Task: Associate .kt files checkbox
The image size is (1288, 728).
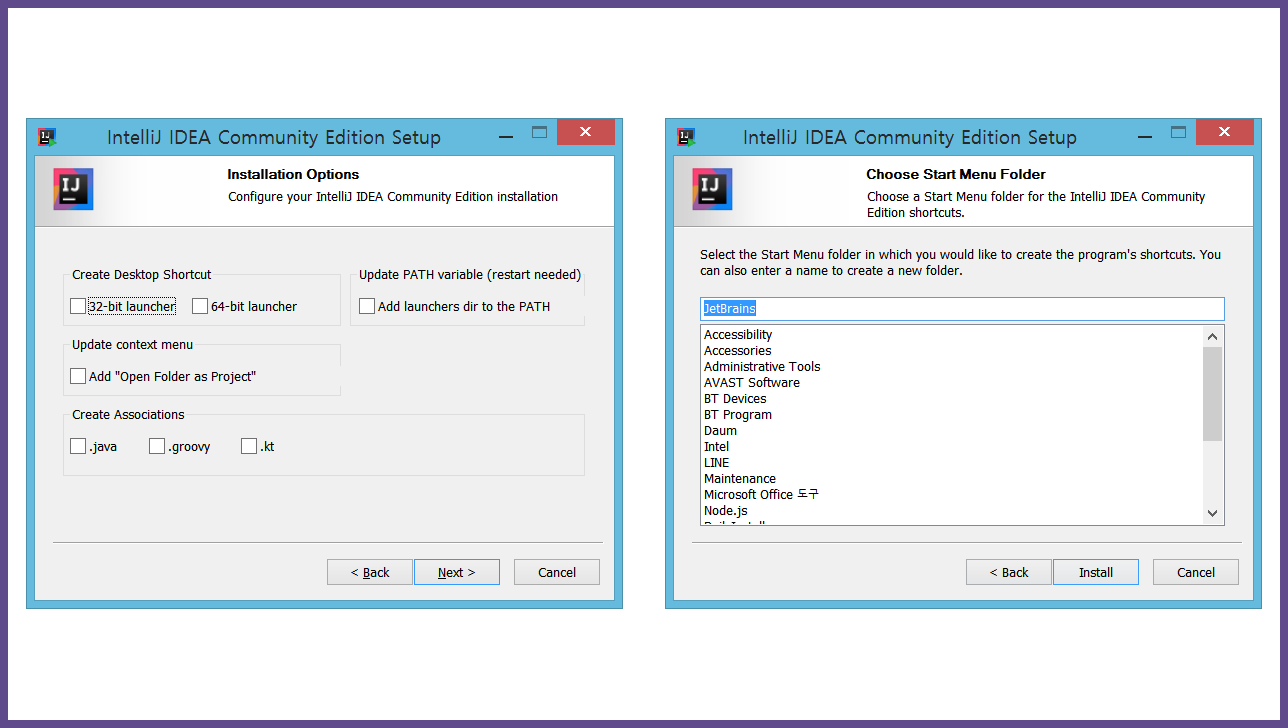Action: point(249,446)
